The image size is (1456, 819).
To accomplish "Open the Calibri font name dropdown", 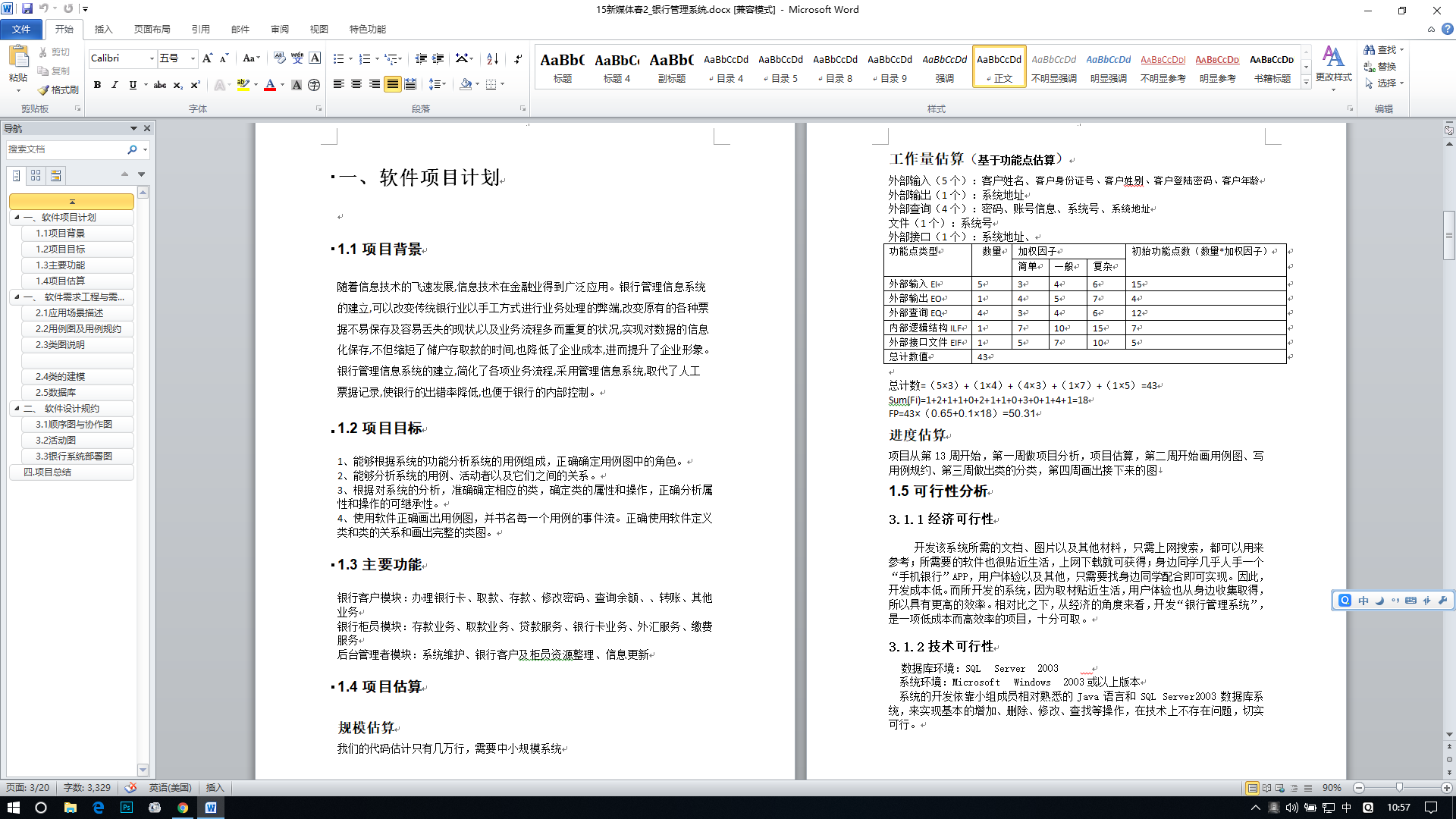I will tap(152, 58).
